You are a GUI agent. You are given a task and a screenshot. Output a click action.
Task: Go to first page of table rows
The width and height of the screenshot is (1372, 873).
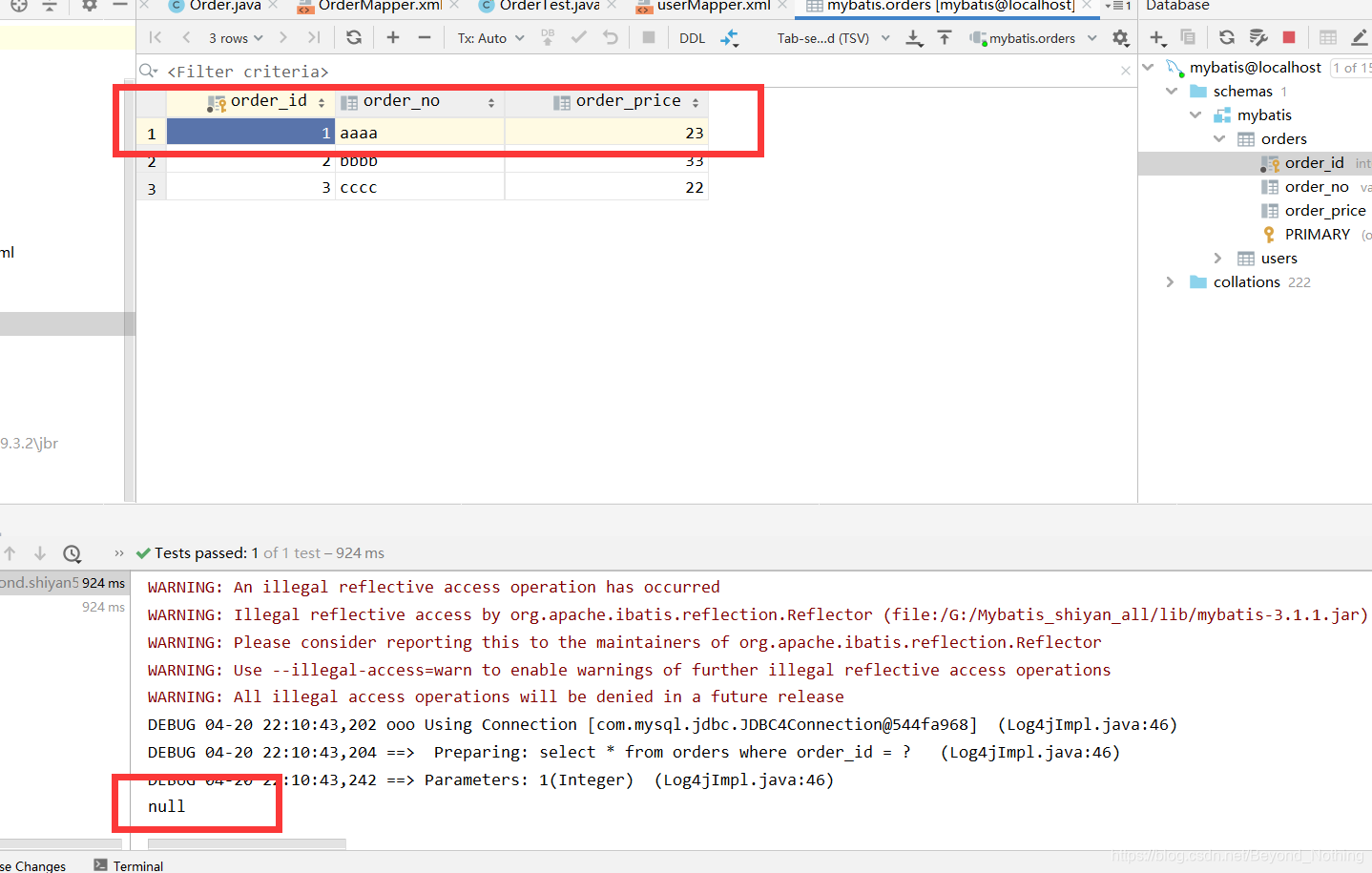click(156, 37)
